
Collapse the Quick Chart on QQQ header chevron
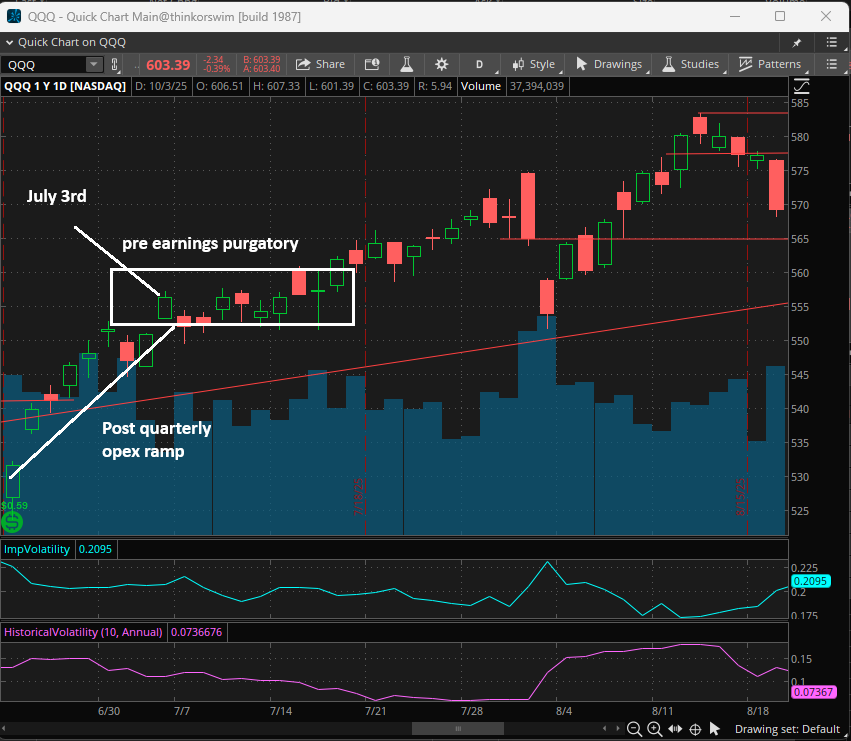point(9,42)
